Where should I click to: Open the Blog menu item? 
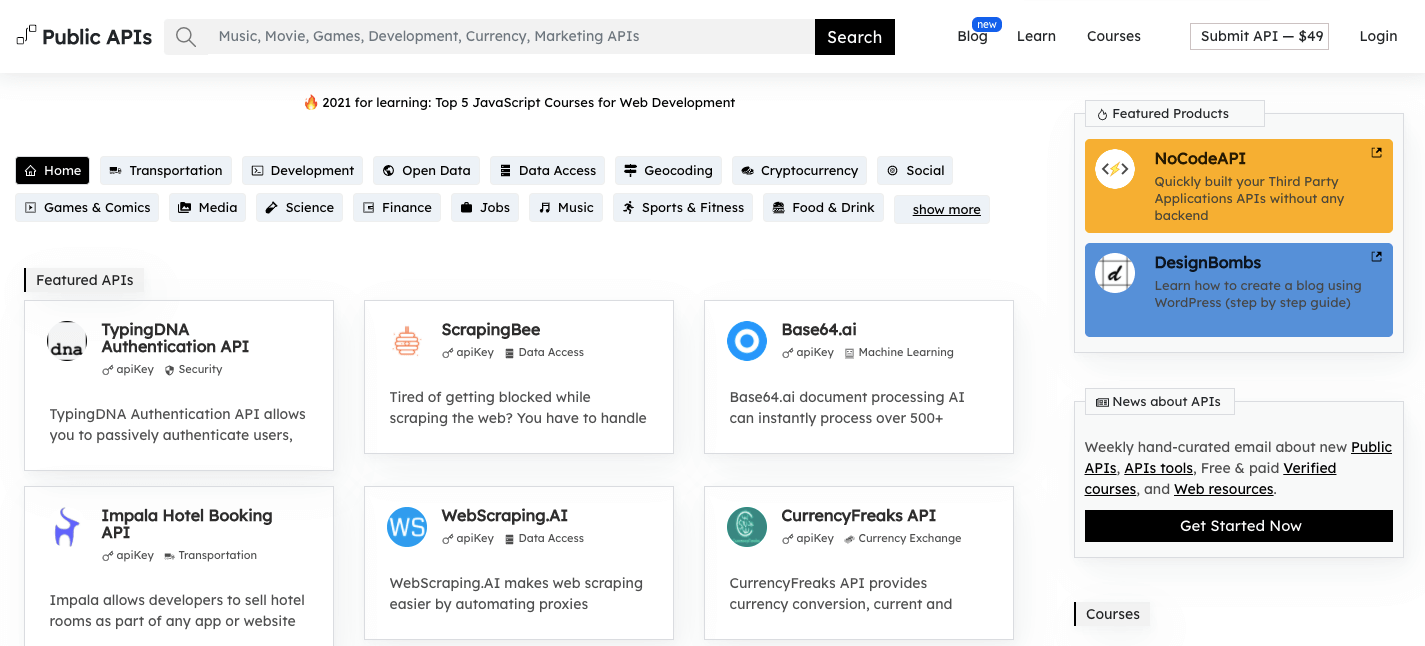972,37
